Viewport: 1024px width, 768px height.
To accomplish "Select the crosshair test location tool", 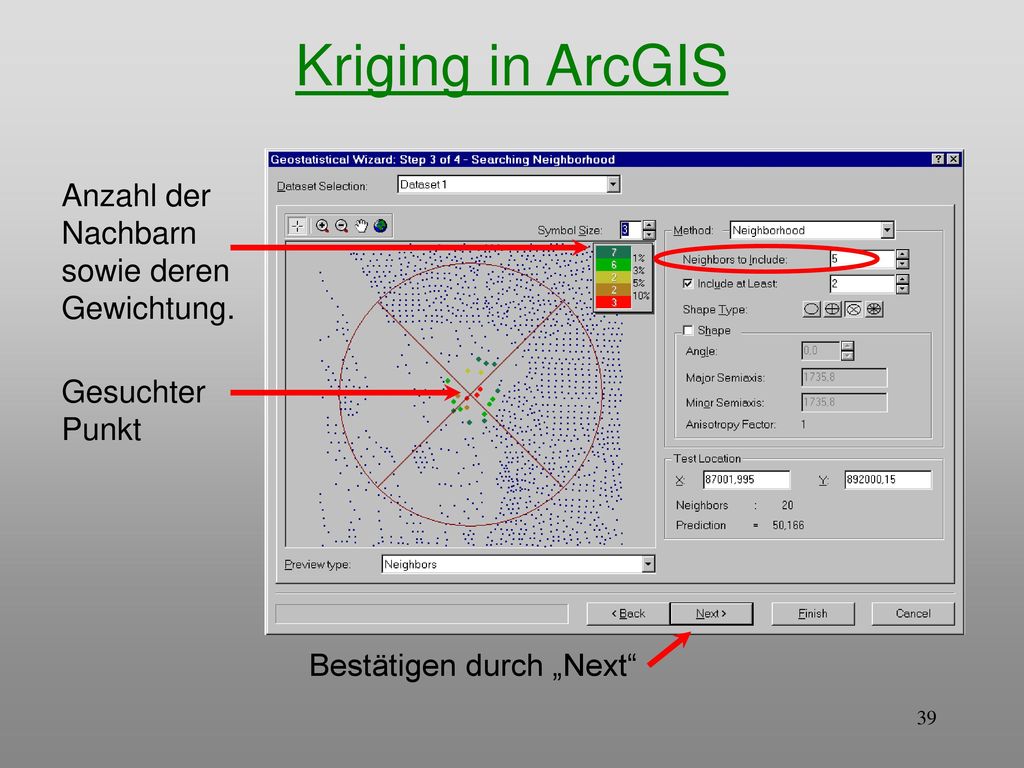I will tap(297, 226).
